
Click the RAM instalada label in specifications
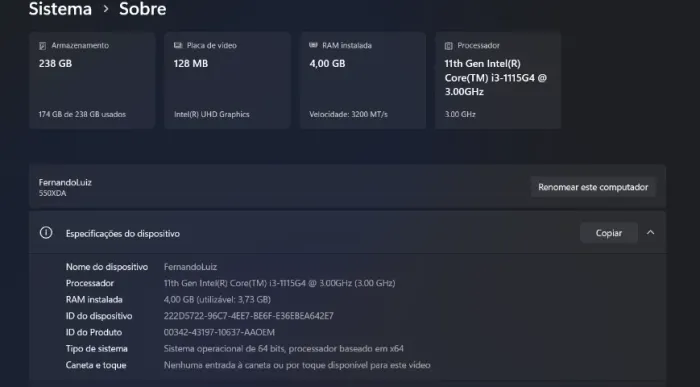[x=94, y=300]
